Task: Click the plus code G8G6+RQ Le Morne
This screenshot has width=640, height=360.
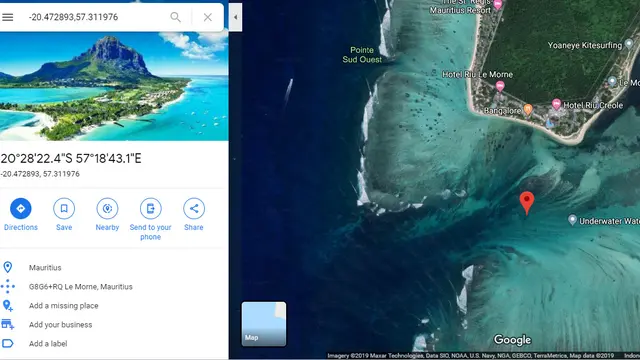Action: coord(80,287)
